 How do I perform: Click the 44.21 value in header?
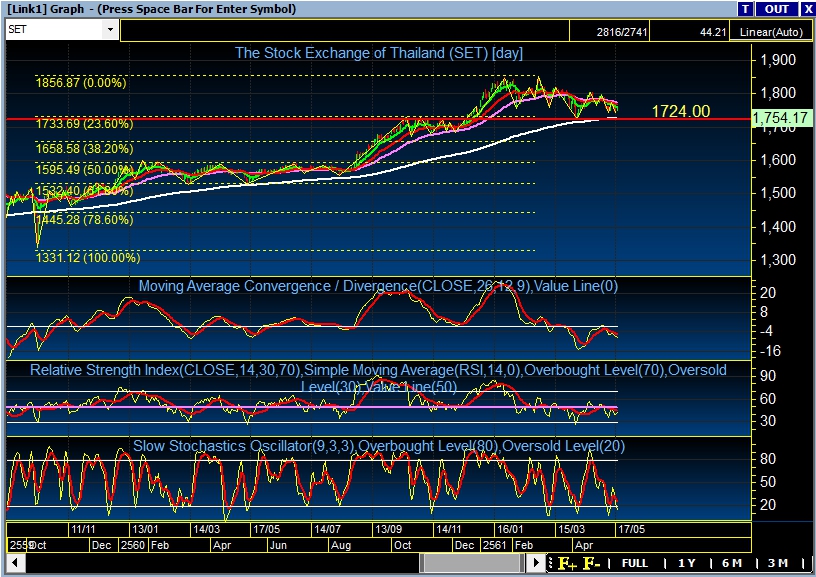point(712,32)
